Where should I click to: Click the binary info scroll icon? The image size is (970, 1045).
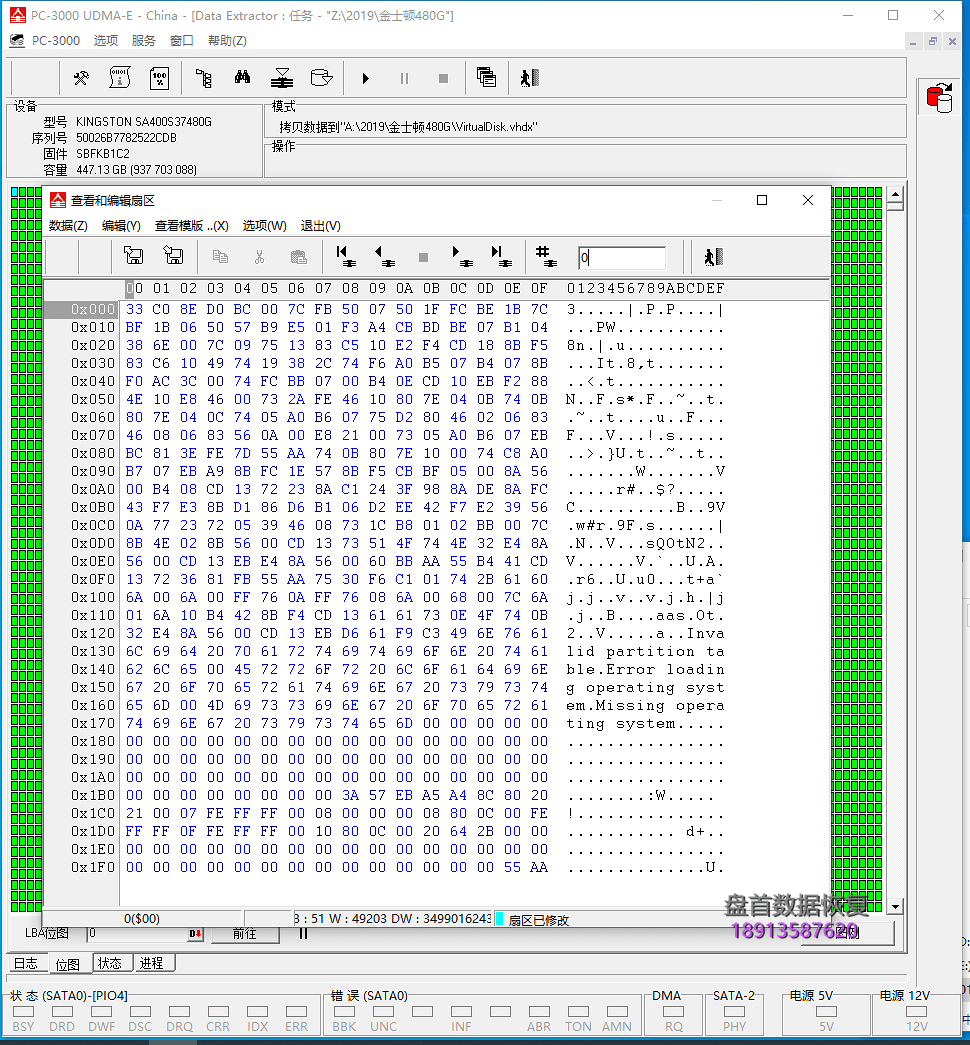pos(120,78)
